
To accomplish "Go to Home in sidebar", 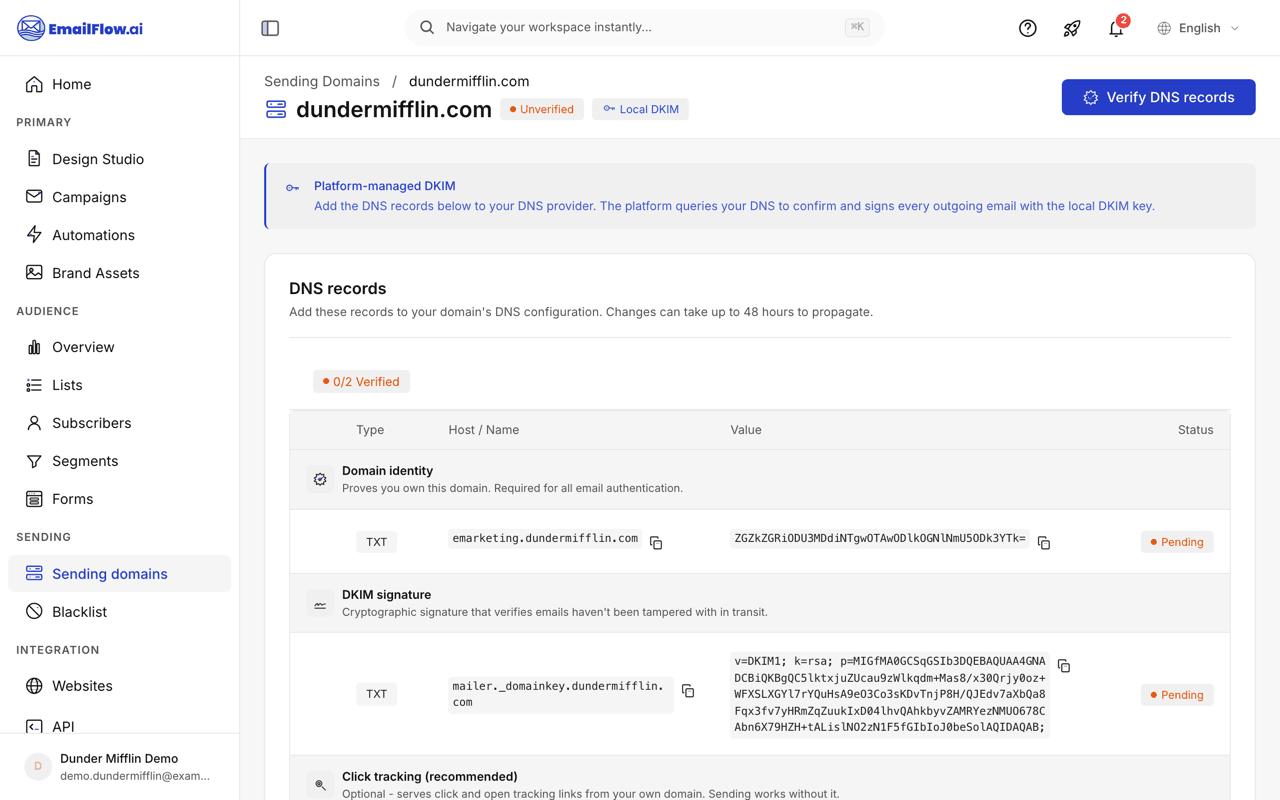I will click(119, 84).
